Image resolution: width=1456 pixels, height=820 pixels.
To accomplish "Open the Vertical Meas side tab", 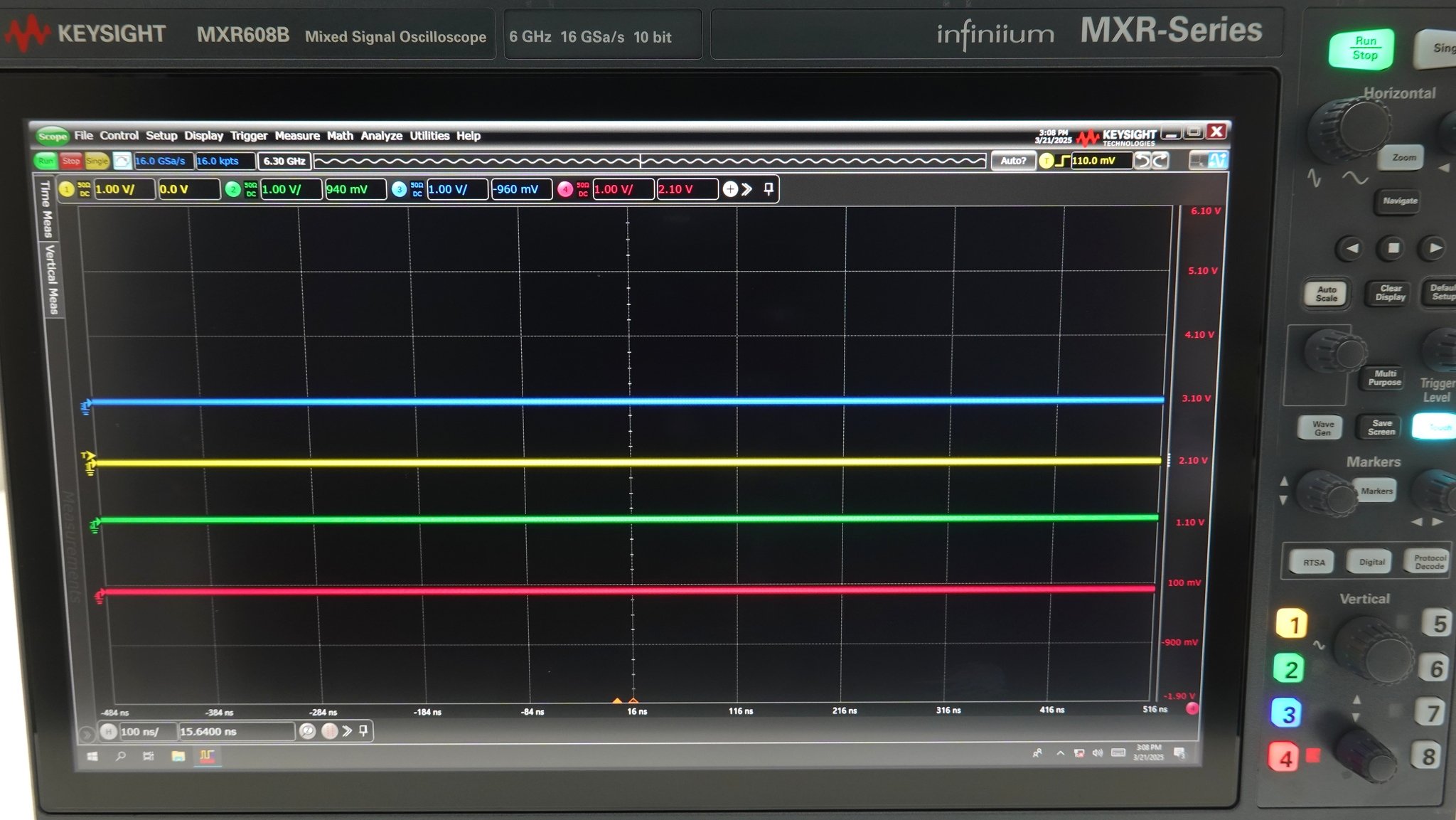I will pyautogui.click(x=51, y=279).
